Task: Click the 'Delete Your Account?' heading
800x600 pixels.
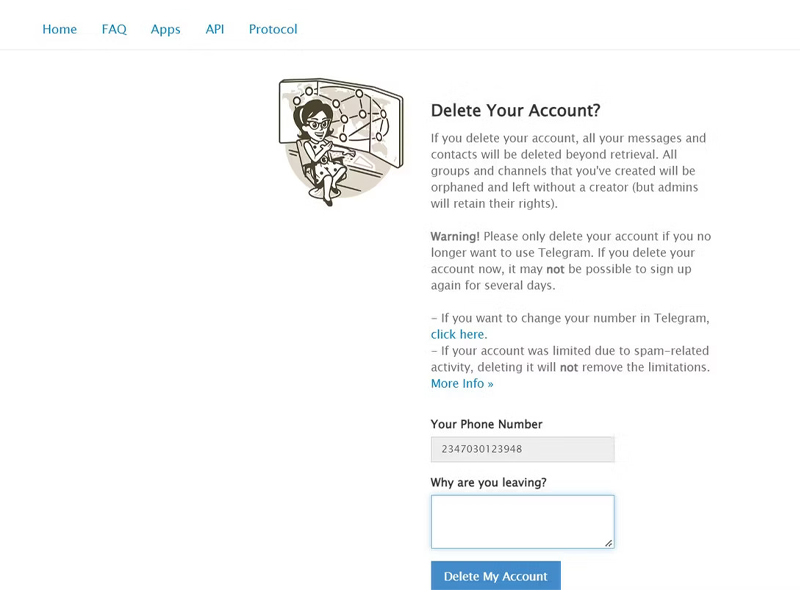Action: 515,110
